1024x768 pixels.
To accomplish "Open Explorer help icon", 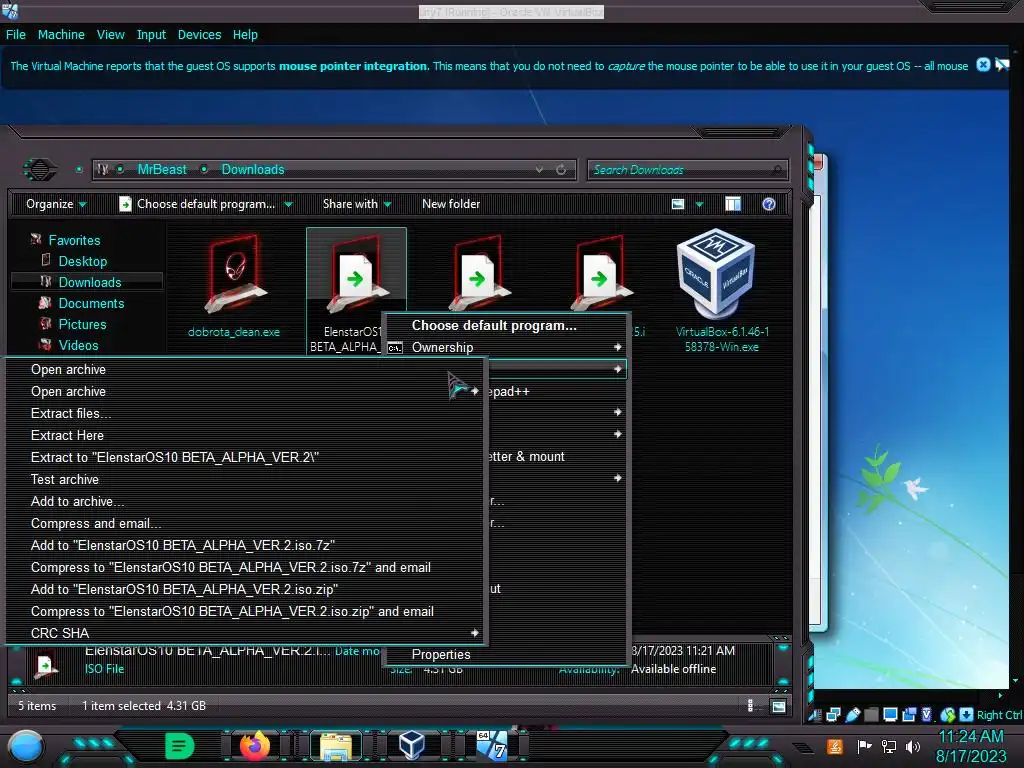I will [769, 204].
